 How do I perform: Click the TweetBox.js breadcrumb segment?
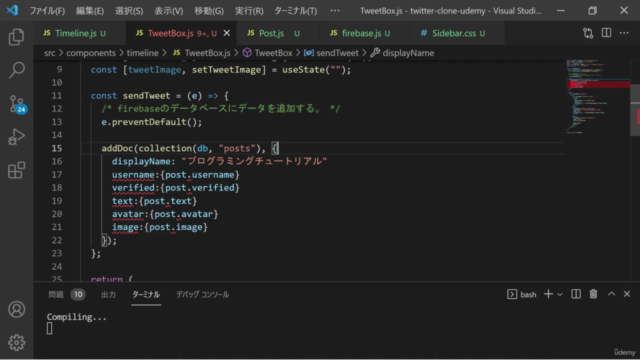click(202, 53)
